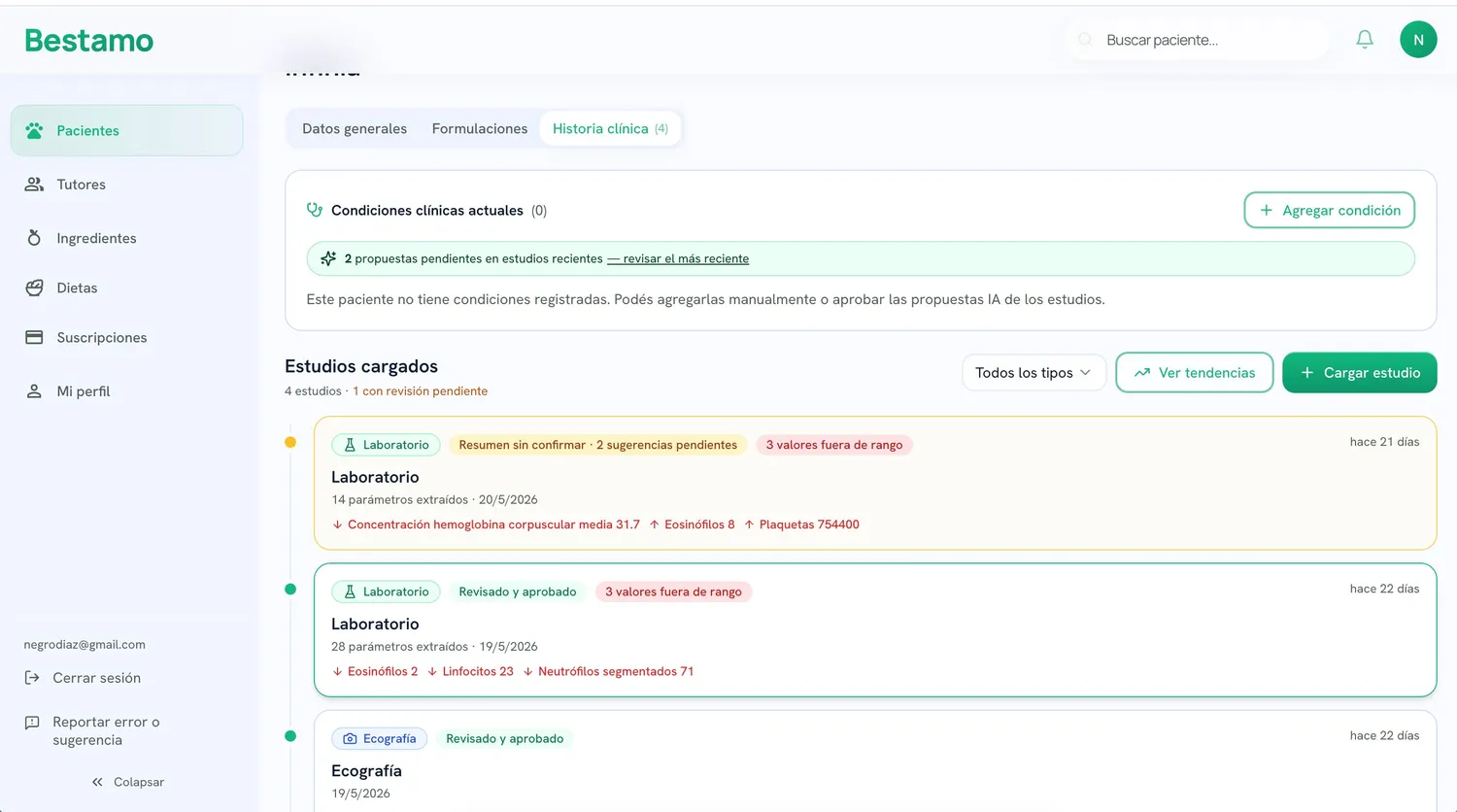Click the paw icon beside Pacientes

point(34,130)
